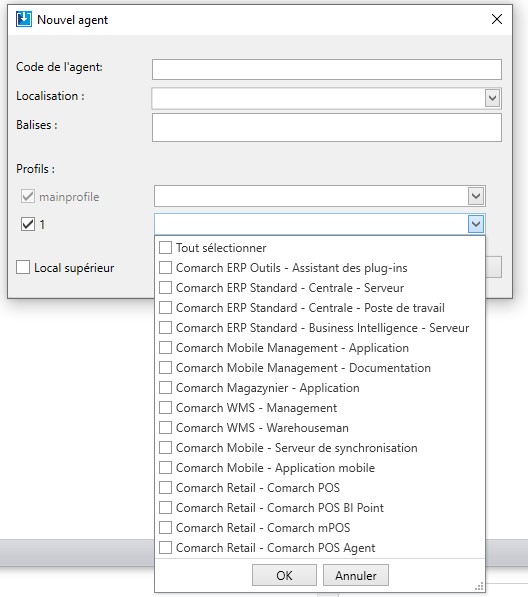Check Comarch Retail - Comarch POS Agent

[165, 548]
